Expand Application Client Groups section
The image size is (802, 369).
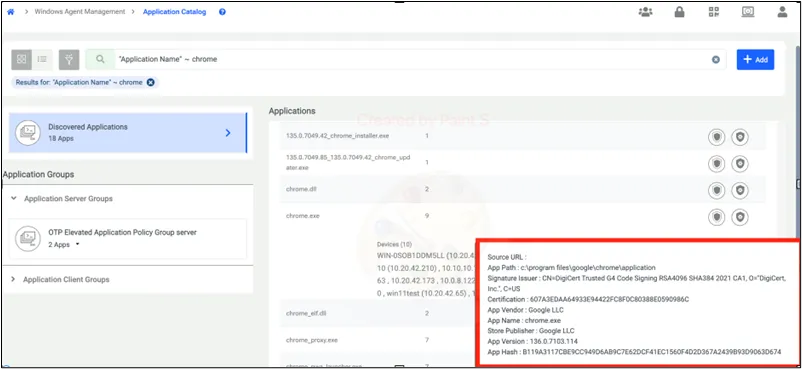click(x=13, y=279)
